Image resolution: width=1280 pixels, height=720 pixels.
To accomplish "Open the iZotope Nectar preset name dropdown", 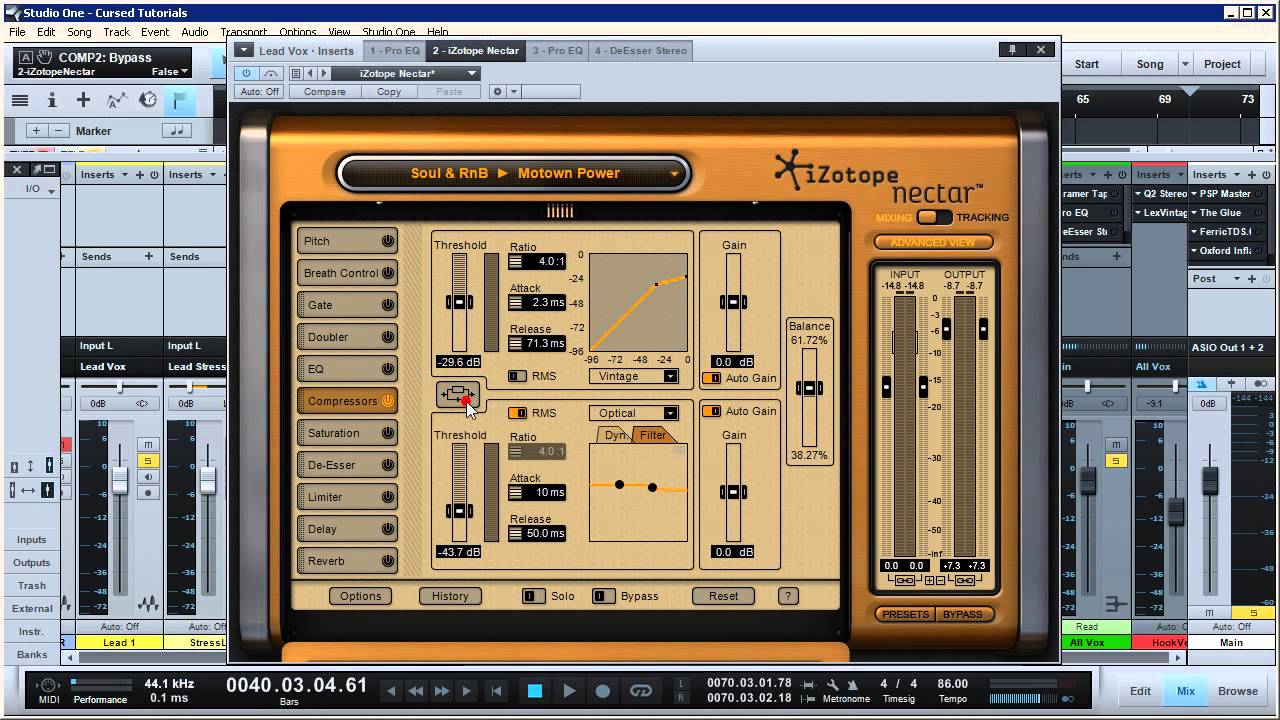I will point(472,73).
